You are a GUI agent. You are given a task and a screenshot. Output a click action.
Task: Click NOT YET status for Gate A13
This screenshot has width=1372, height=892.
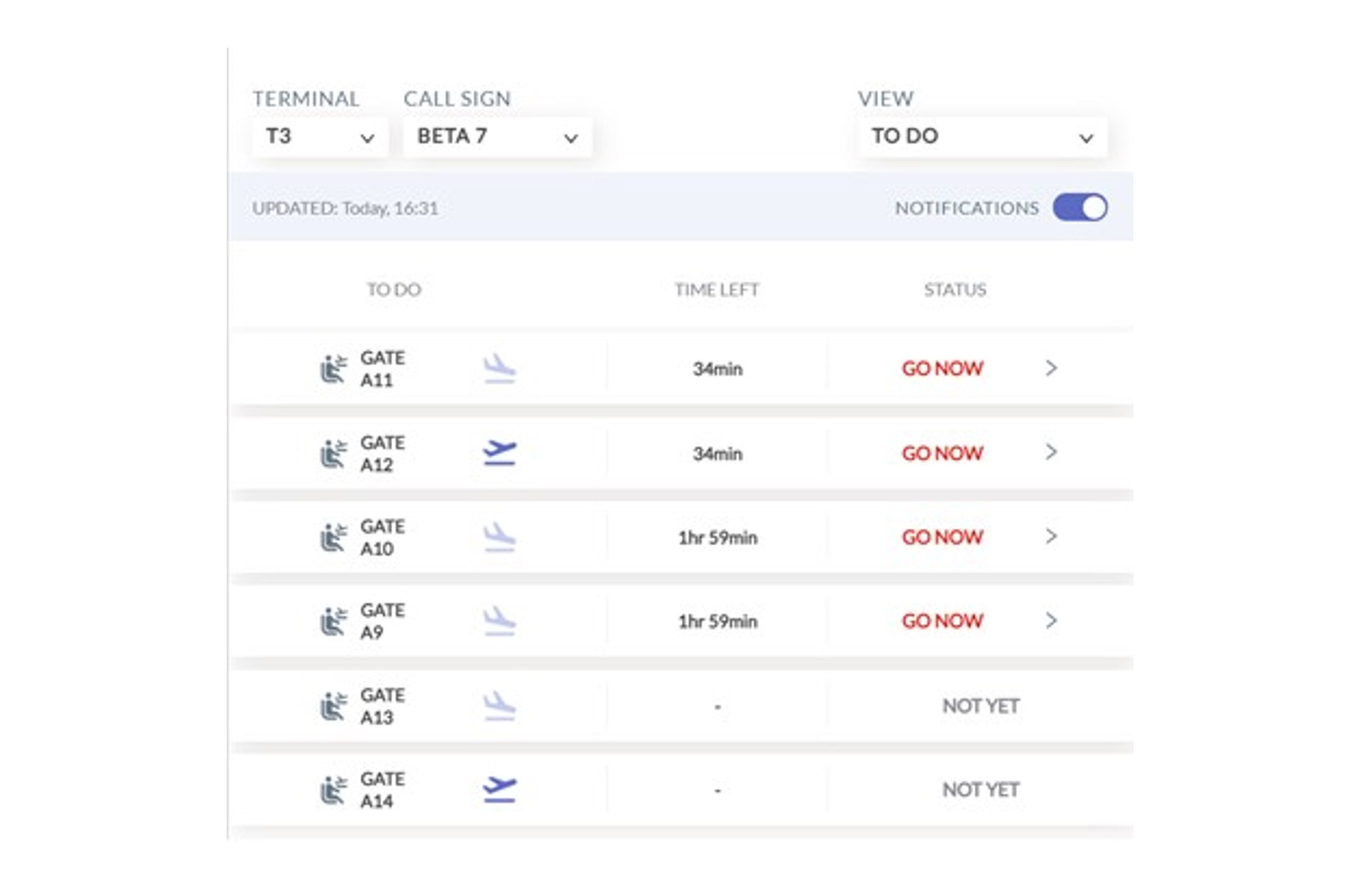click(x=981, y=706)
